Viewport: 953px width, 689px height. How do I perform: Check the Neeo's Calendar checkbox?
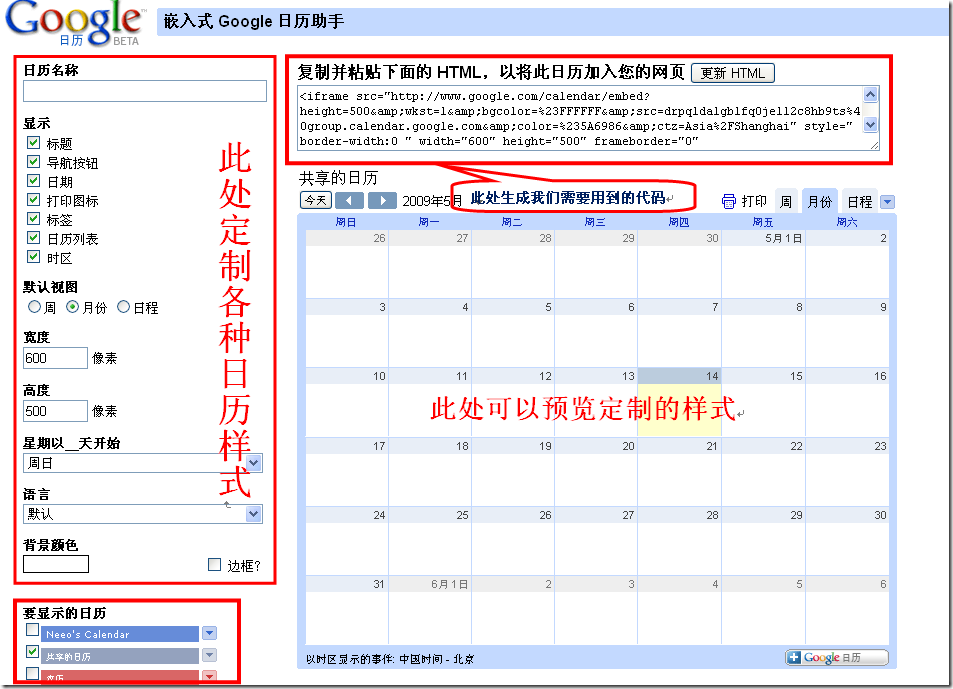coord(33,629)
